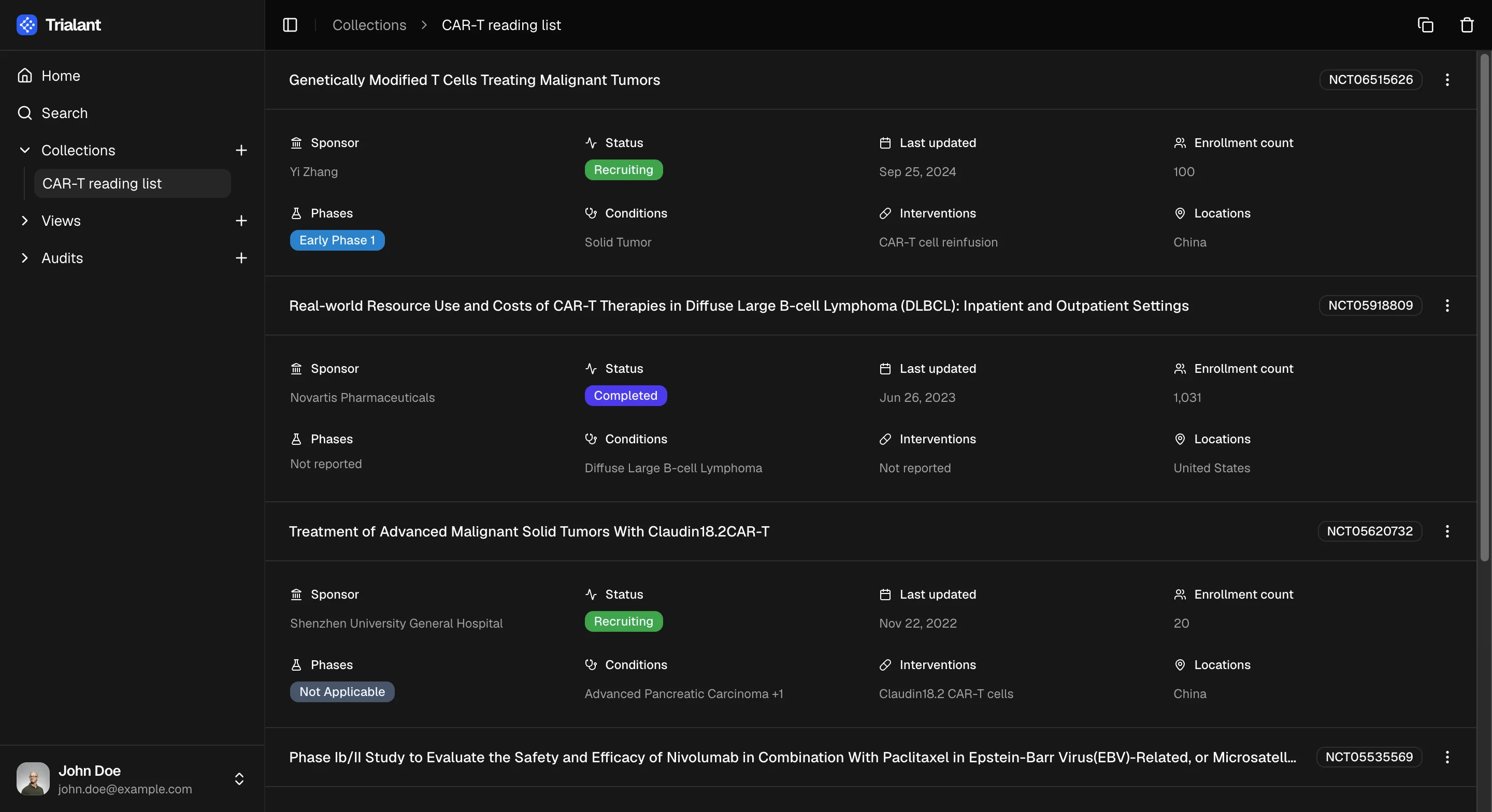This screenshot has height=812, width=1492.
Task: Open Genetically Modified T Cells trial title
Action: pos(475,80)
